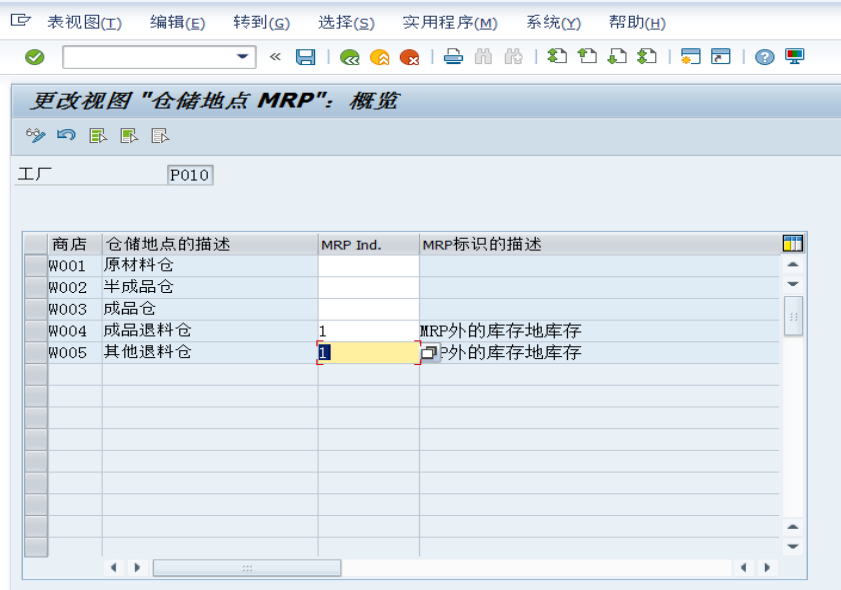
Task: Click the yellow Exit icon
Action: pyautogui.click(x=380, y=57)
